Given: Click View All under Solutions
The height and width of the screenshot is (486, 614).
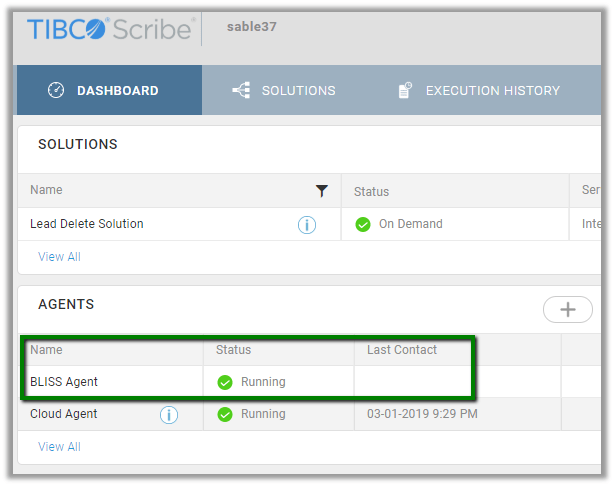Looking at the screenshot, I should coord(59,257).
